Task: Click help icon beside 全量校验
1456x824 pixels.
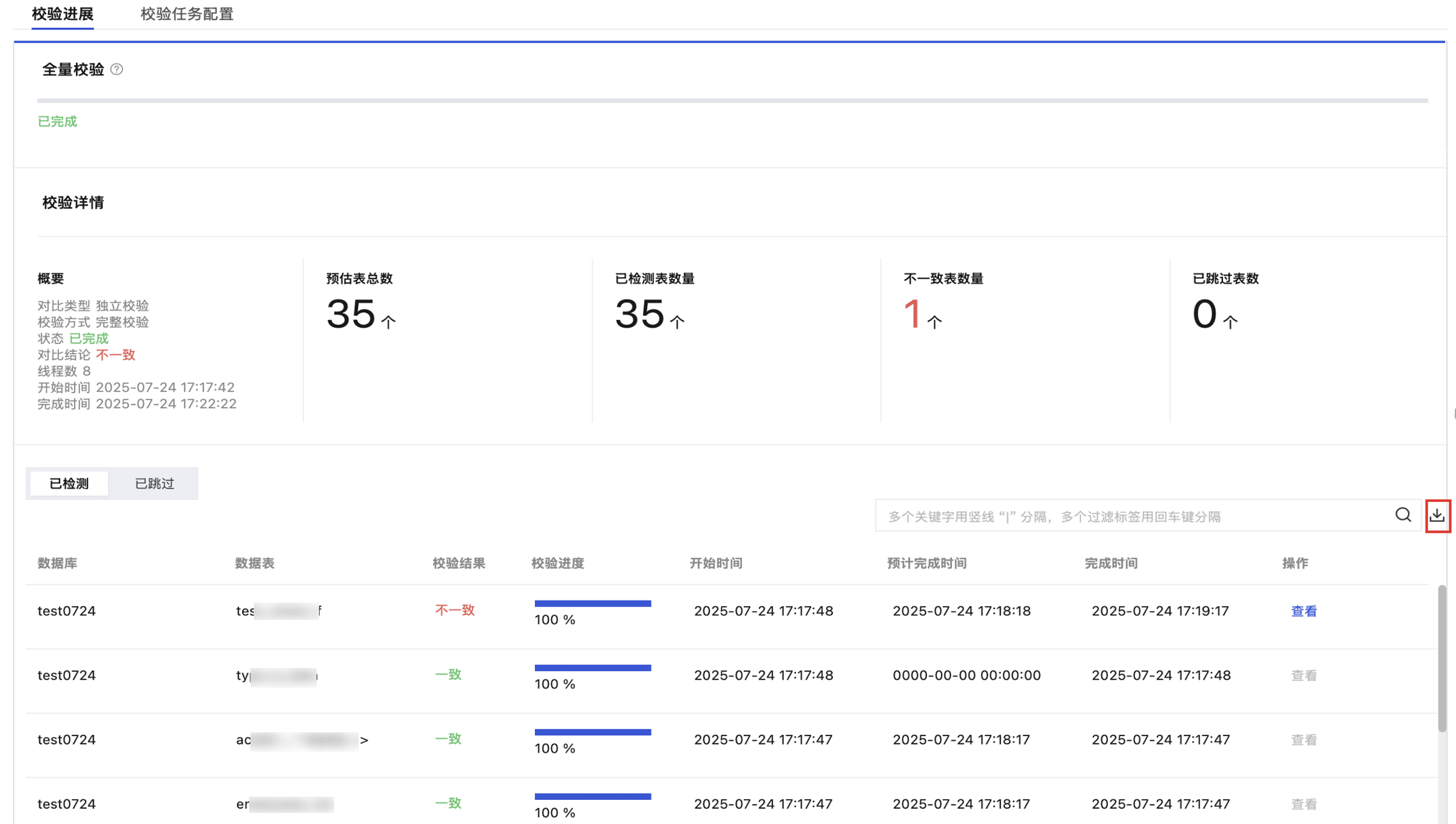Action: [116, 69]
